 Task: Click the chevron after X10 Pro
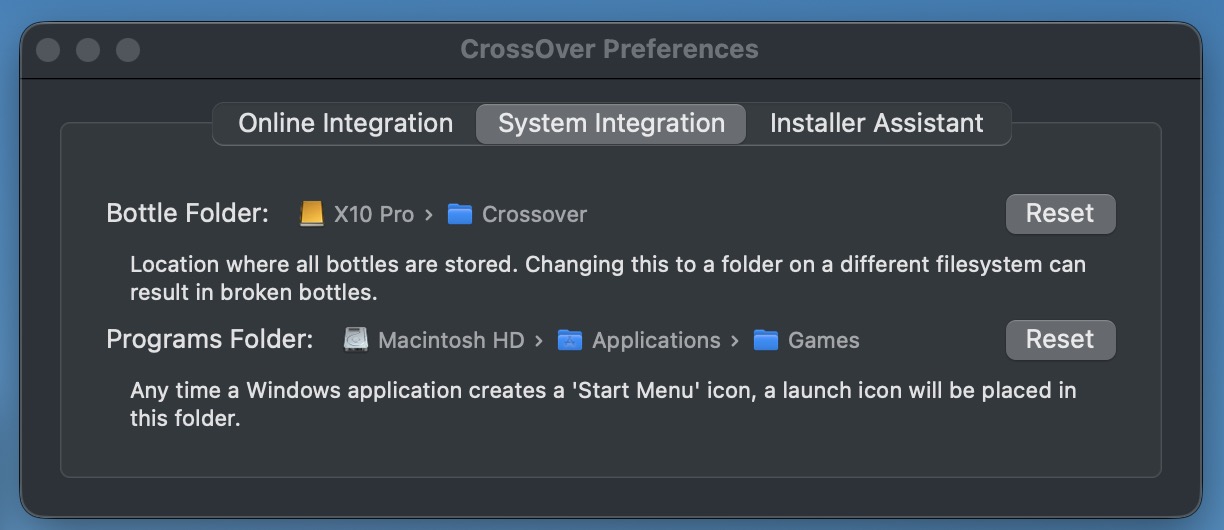(429, 214)
